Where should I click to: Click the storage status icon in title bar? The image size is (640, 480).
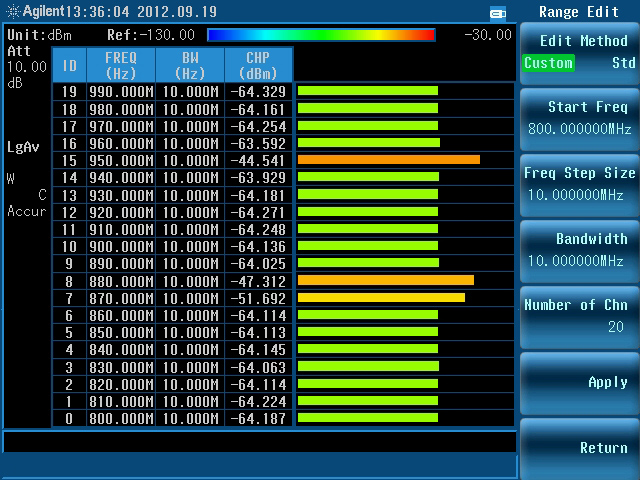point(498,13)
